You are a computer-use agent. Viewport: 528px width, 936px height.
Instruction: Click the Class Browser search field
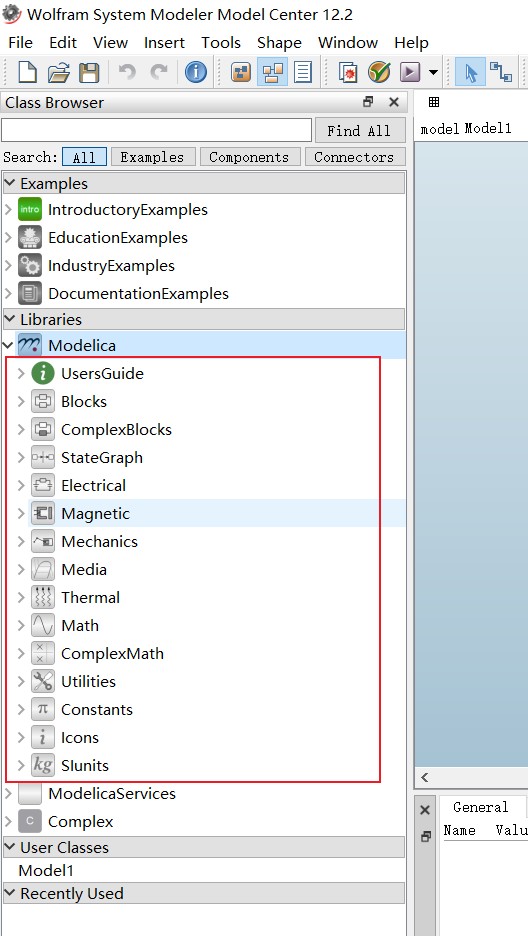[x=156, y=130]
